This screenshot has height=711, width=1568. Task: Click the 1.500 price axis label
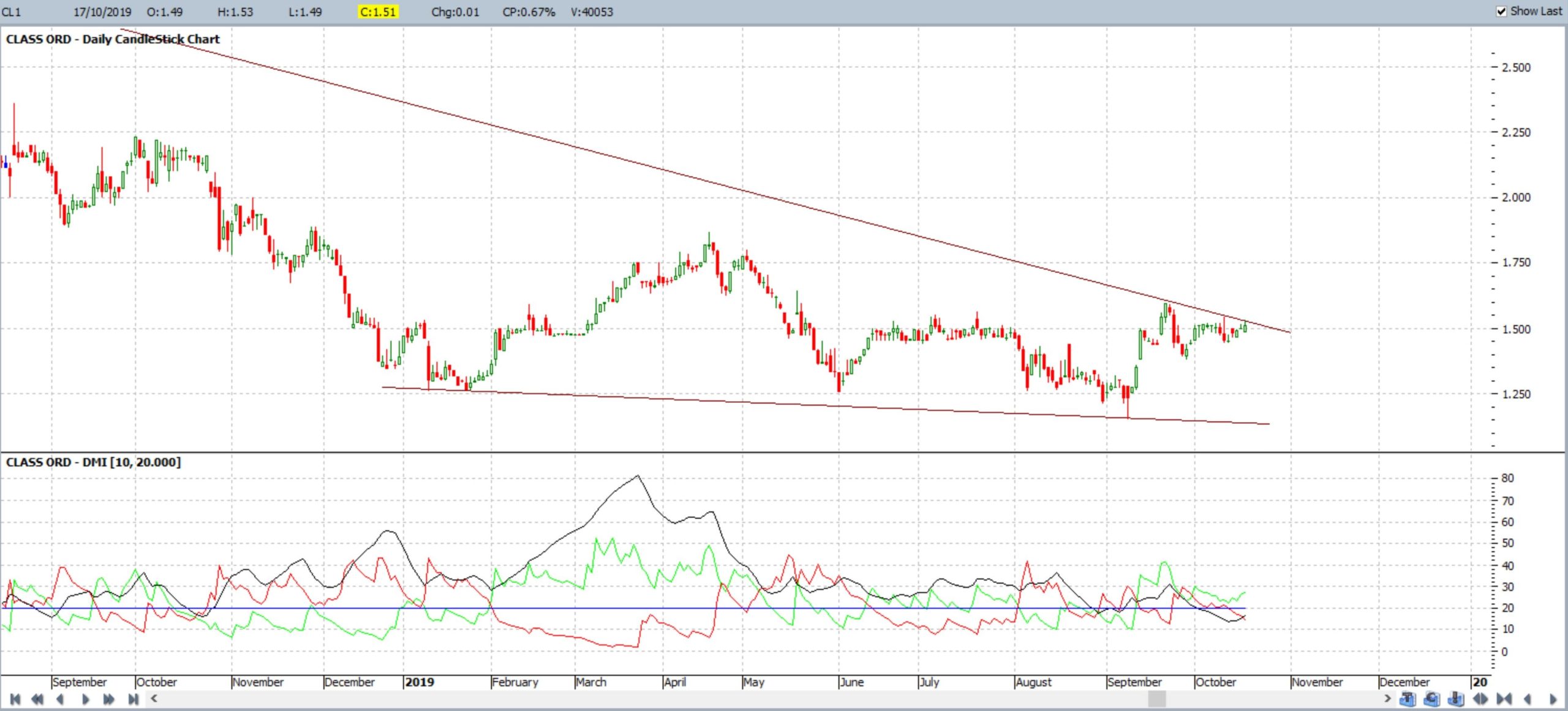[1516, 329]
